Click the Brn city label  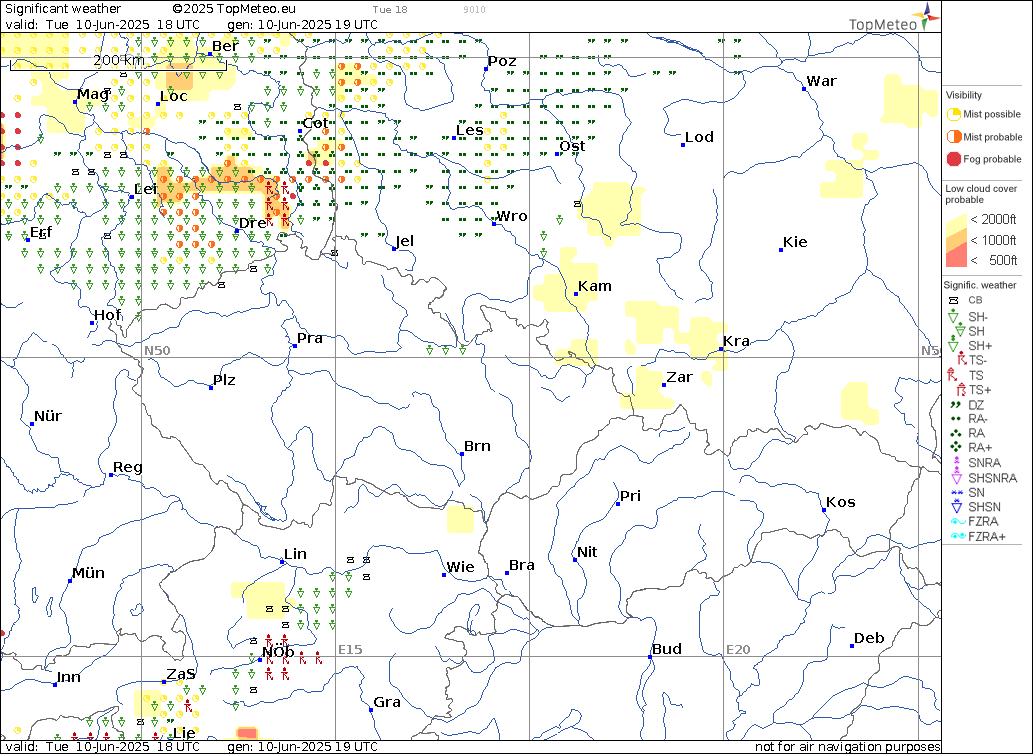pyautogui.click(x=477, y=446)
